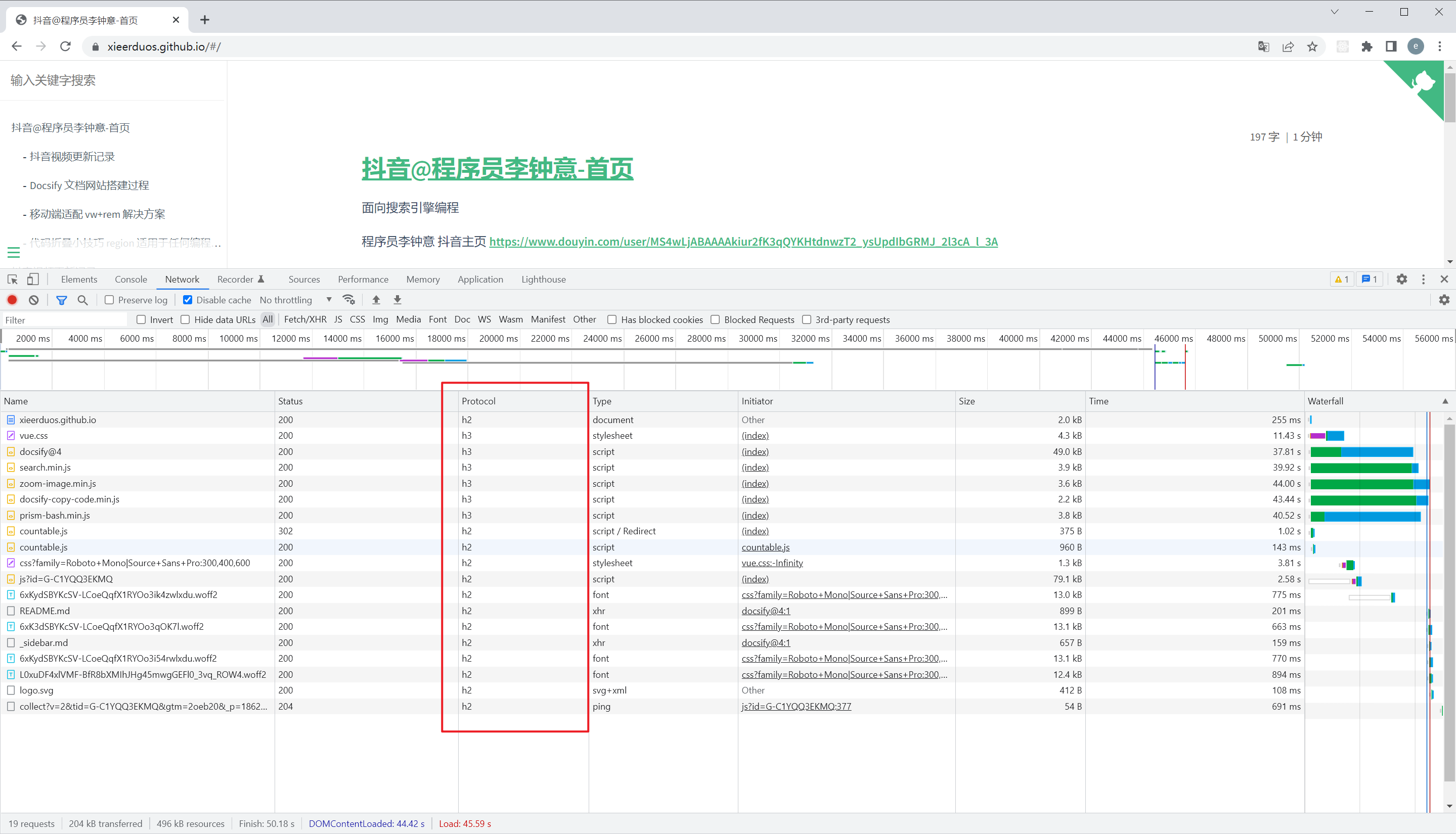Click on countable.js file entry
Viewport: 1456px width, 834px height.
pos(44,531)
